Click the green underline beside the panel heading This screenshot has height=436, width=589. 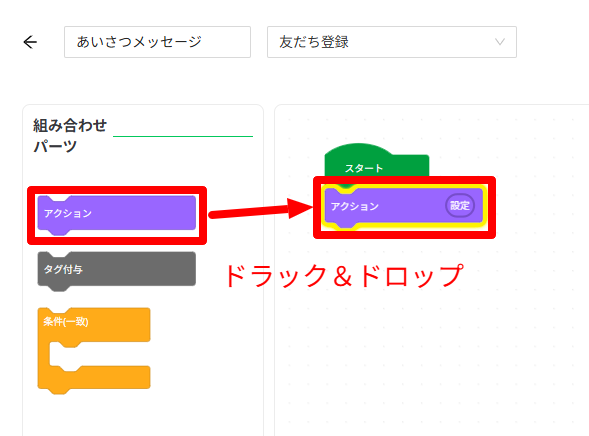[183, 136]
